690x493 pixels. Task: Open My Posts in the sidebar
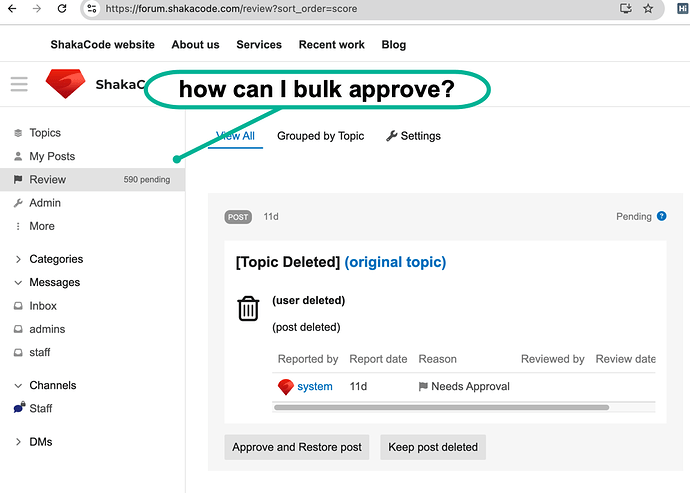[x=92, y=156]
